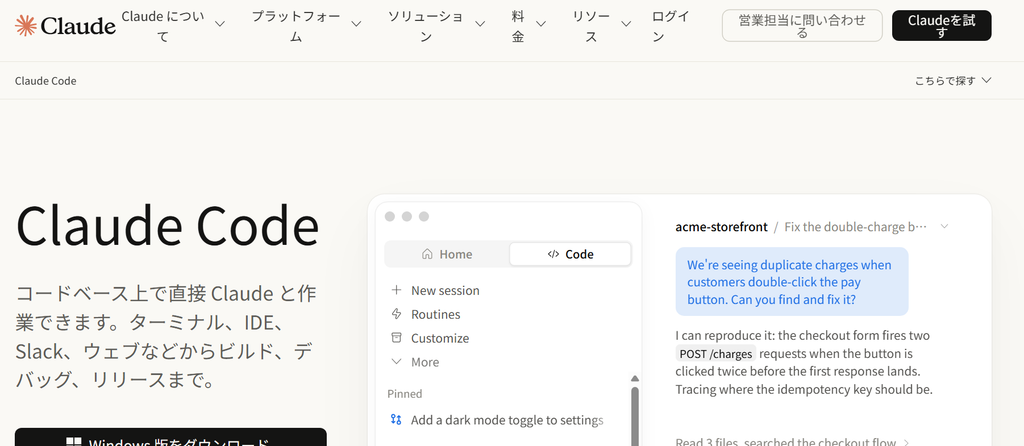Select Customize in sidebar
The image size is (1024, 446).
point(440,338)
